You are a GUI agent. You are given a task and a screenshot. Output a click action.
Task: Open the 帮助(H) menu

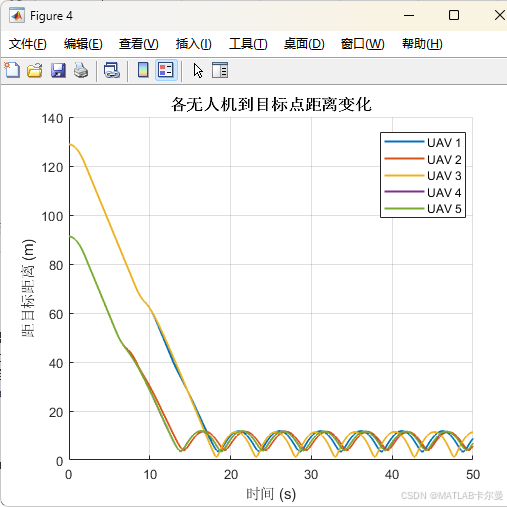click(422, 44)
